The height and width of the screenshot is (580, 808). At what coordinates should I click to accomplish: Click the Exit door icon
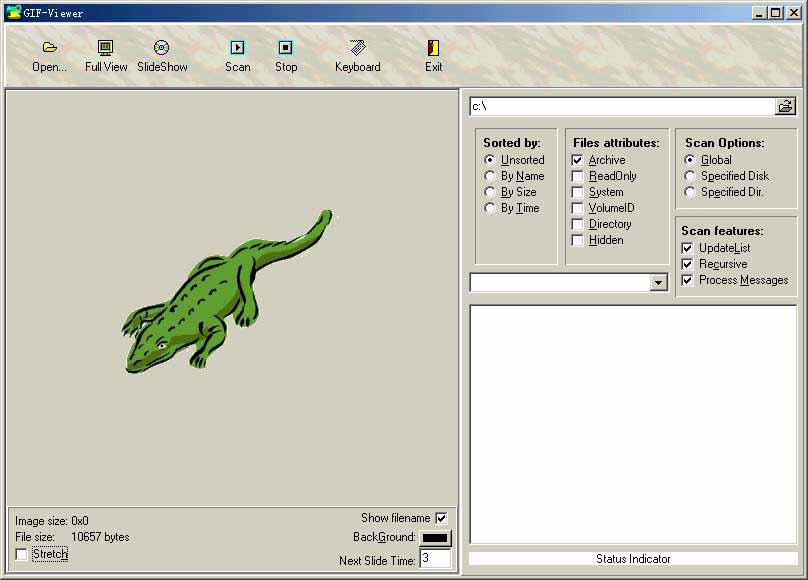(433, 48)
